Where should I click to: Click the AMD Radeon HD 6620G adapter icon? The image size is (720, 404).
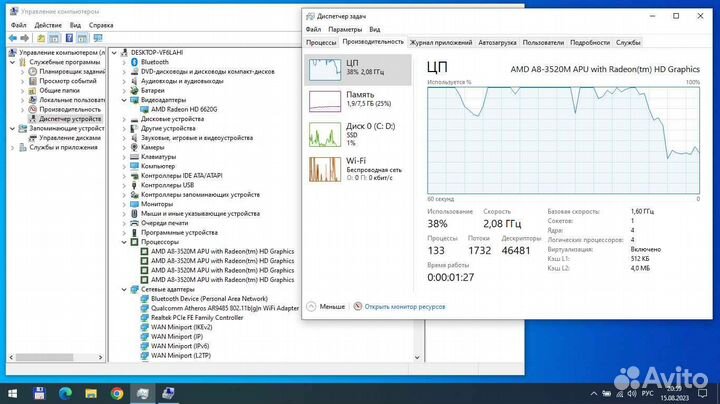144,109
